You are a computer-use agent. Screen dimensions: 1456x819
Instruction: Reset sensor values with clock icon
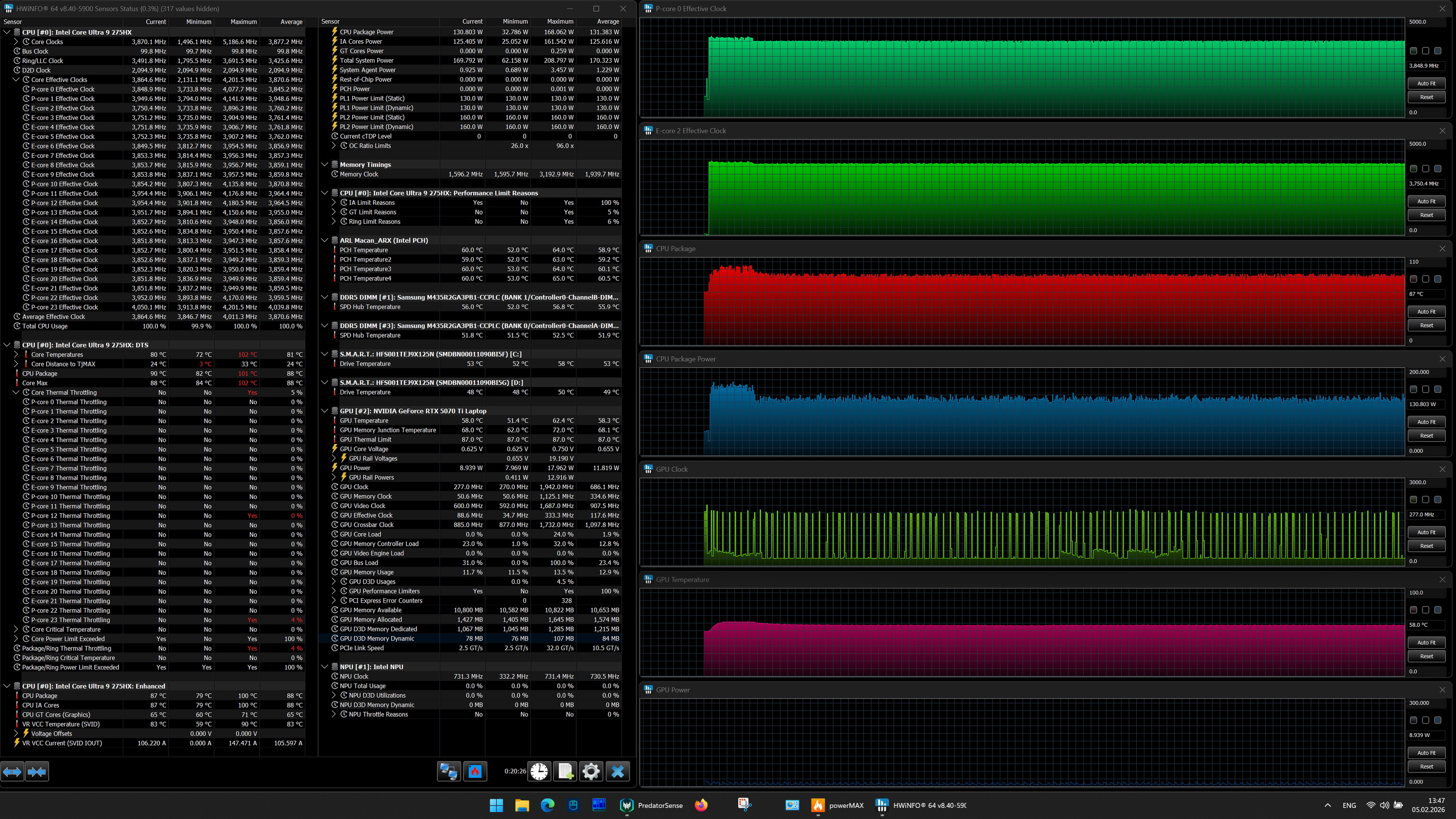(539, 771)
